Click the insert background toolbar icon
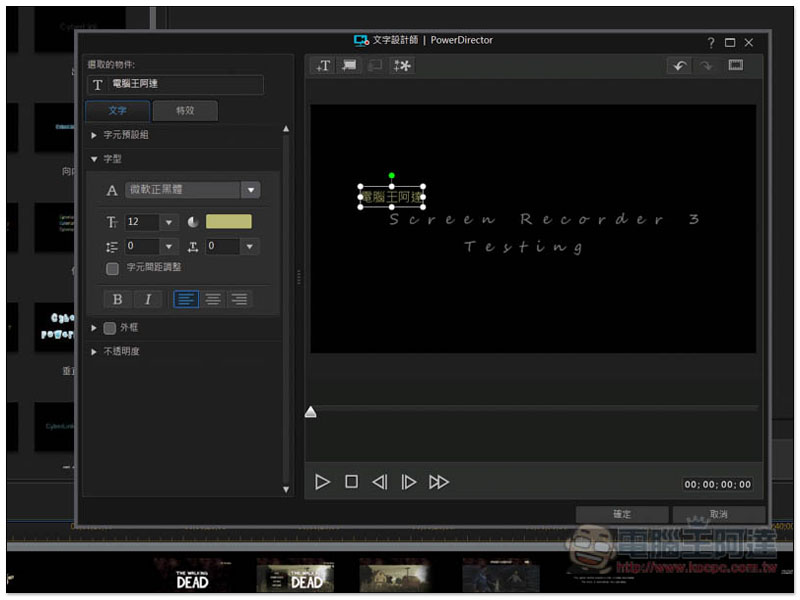Viewport: 800px width, 600px height. tap(376, 66)
